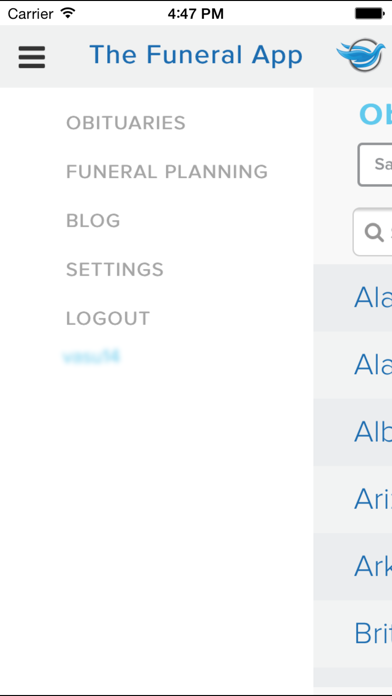Open Settings from the side menu
This screenshot has width=392, height=696.
(x=115, y=269)
